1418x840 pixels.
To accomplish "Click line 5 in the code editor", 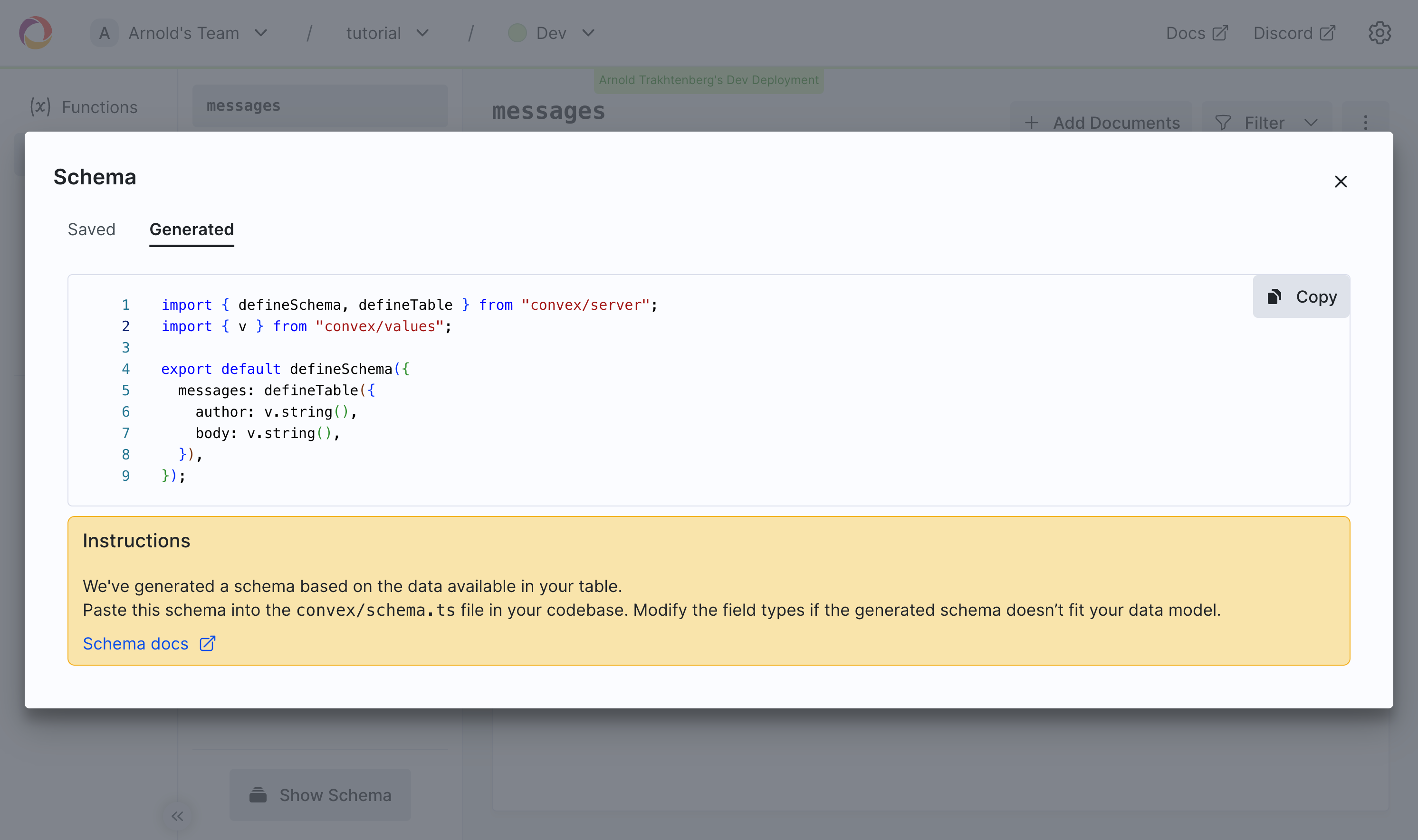I will point(277,391).
